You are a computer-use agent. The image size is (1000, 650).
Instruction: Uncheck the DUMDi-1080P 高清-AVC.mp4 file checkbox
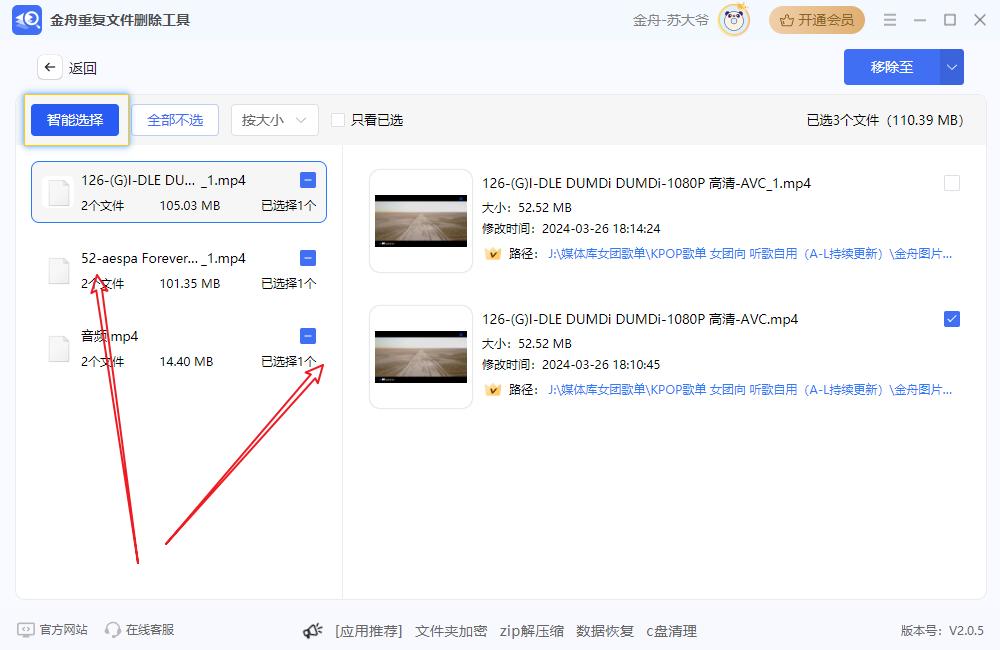(952, 319)
